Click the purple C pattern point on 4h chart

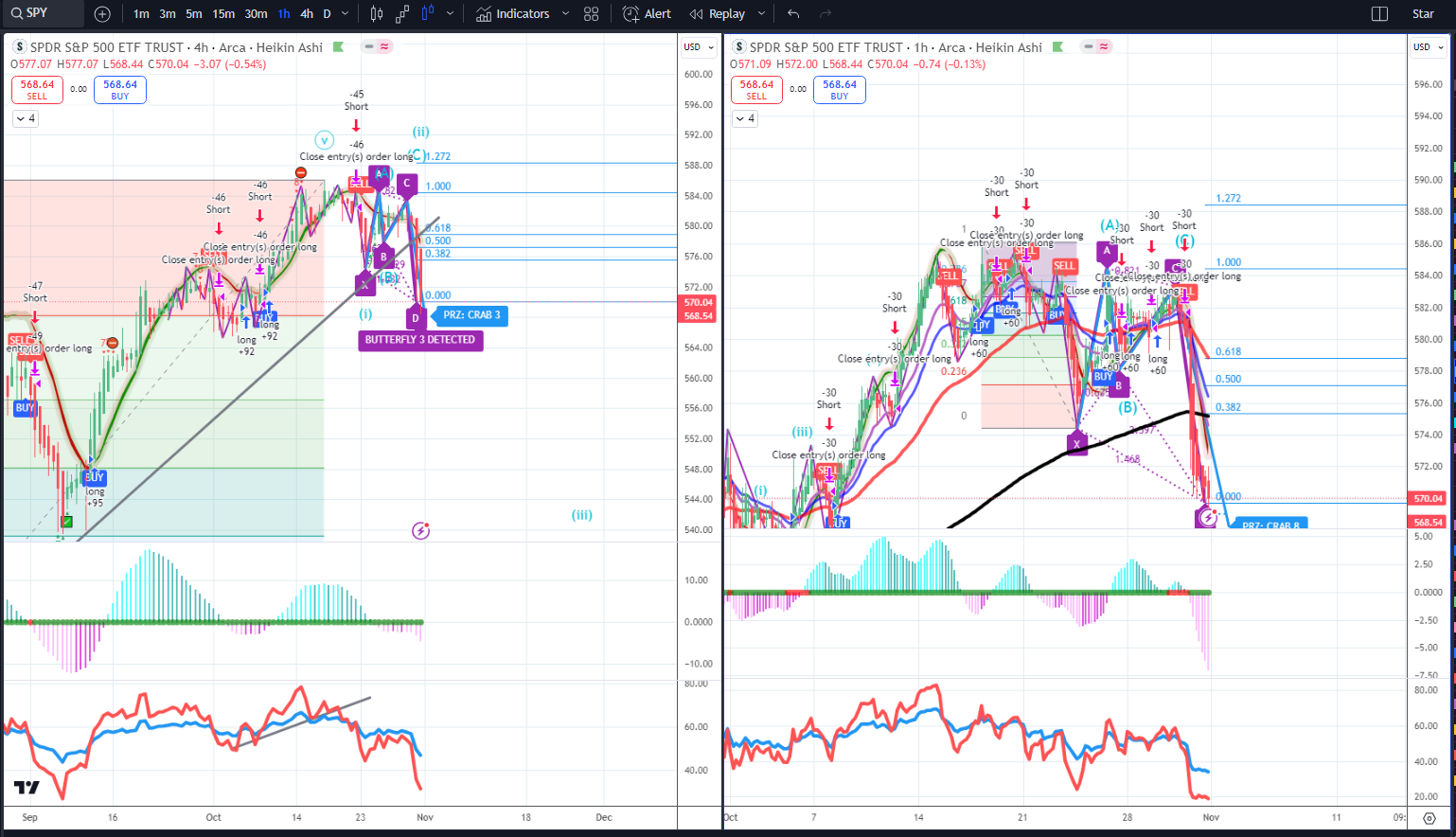point(407,184)
